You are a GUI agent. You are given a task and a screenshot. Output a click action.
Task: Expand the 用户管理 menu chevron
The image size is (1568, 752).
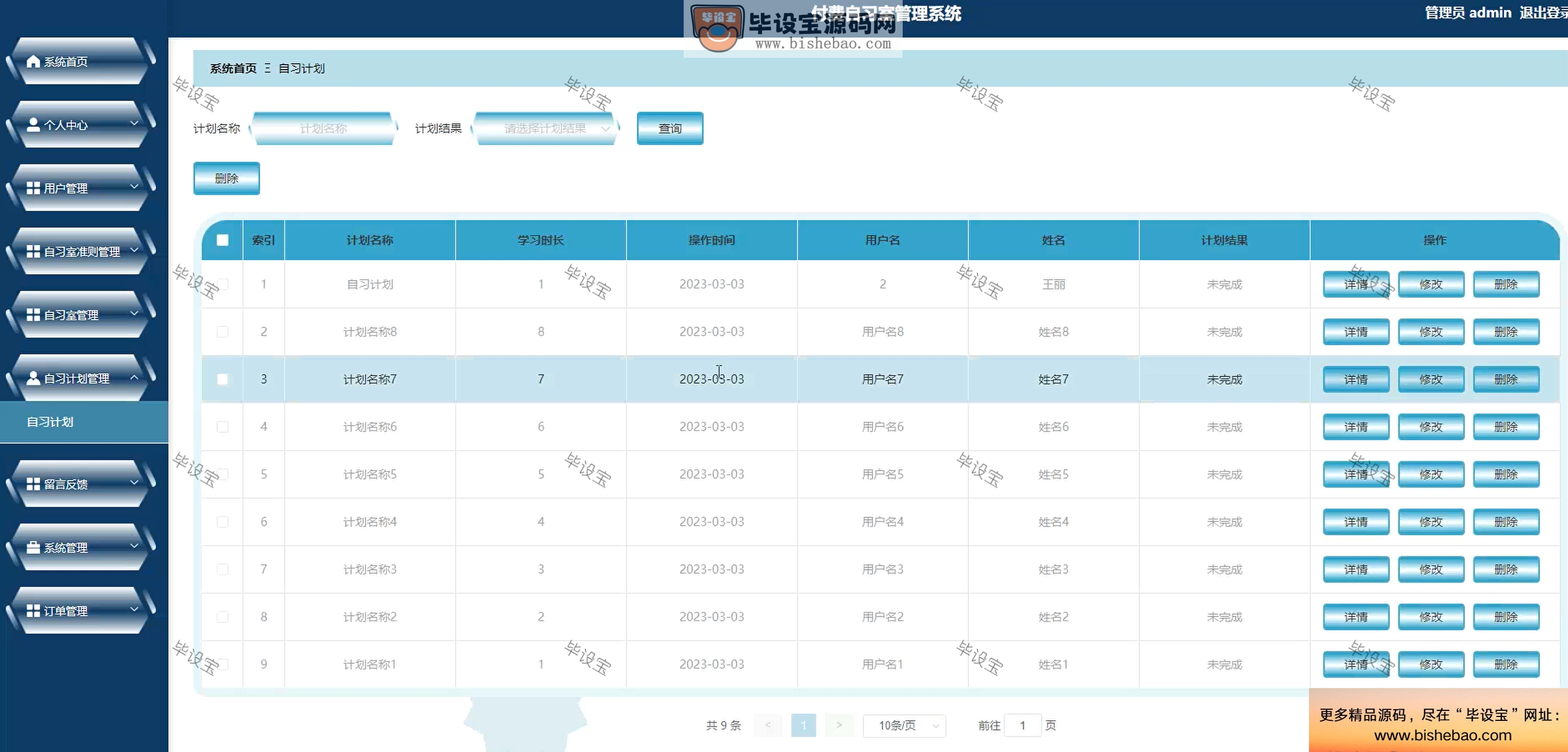(x=135, y=186)
